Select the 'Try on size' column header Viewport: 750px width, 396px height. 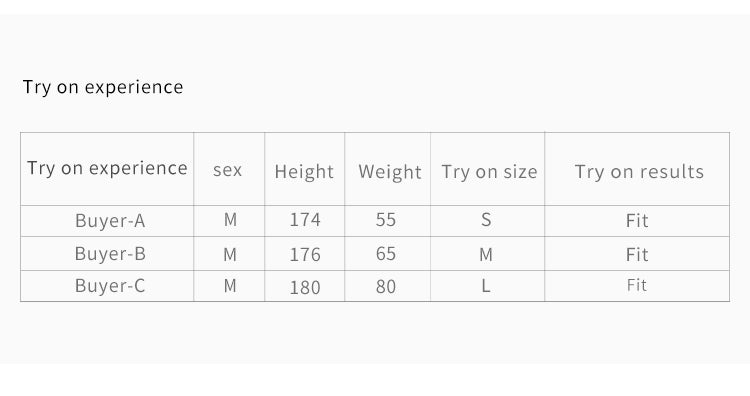pyautogui.click(x=489, y=172)
